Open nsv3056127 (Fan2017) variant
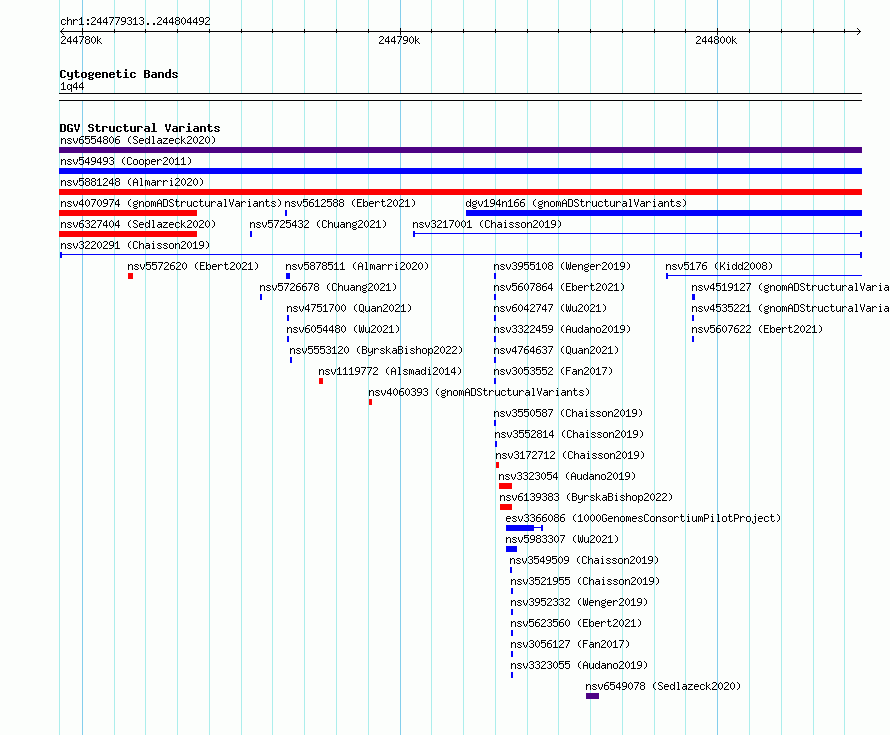 pyautogui.click(x=570, y=644)
